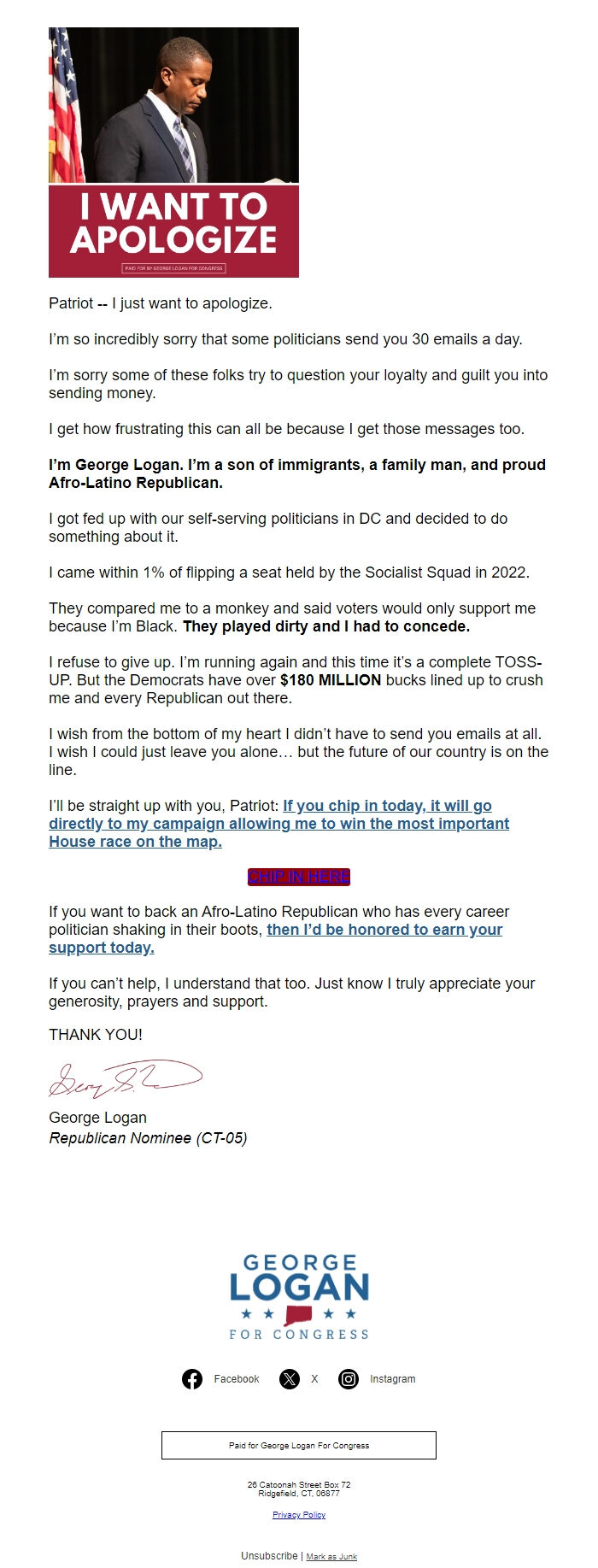Click the George Logan For Congress logo

coord(299,1295)
